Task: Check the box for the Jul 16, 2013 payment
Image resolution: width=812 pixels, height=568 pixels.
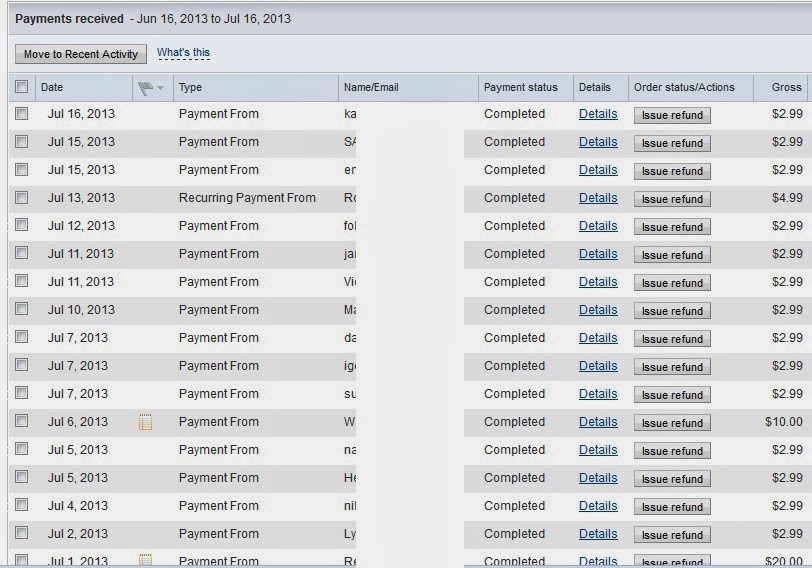Action: click(x=22, y=114)
